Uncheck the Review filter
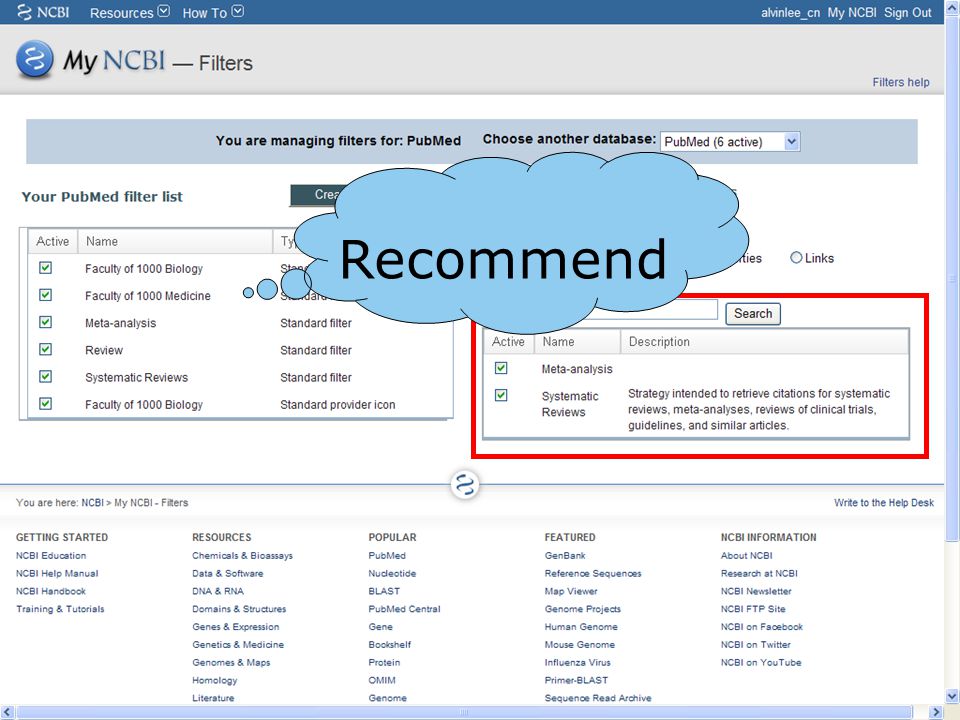Viewport: 960px width, 720px height. pos(45,349)
